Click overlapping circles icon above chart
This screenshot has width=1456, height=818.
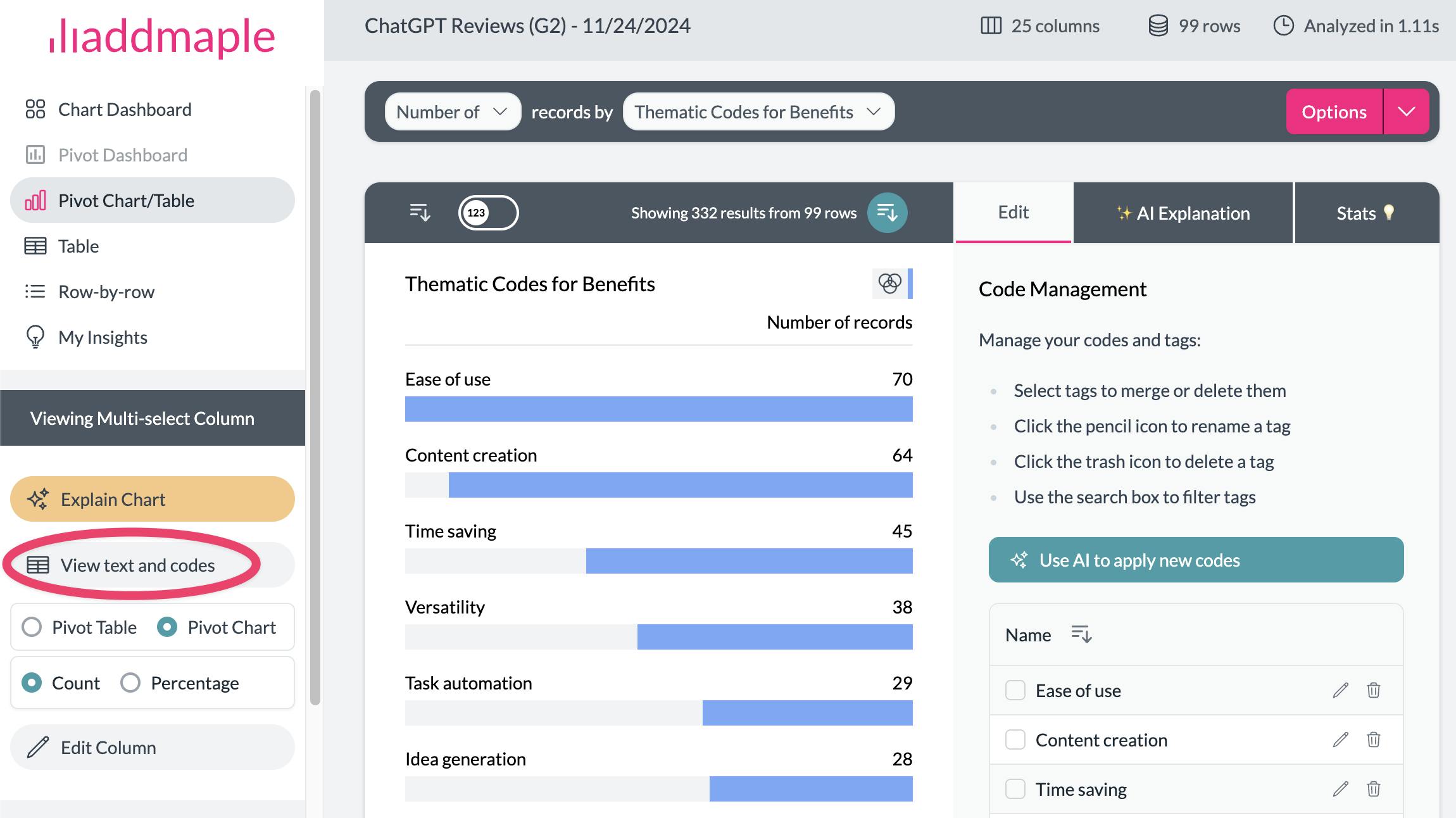[889, 284]
